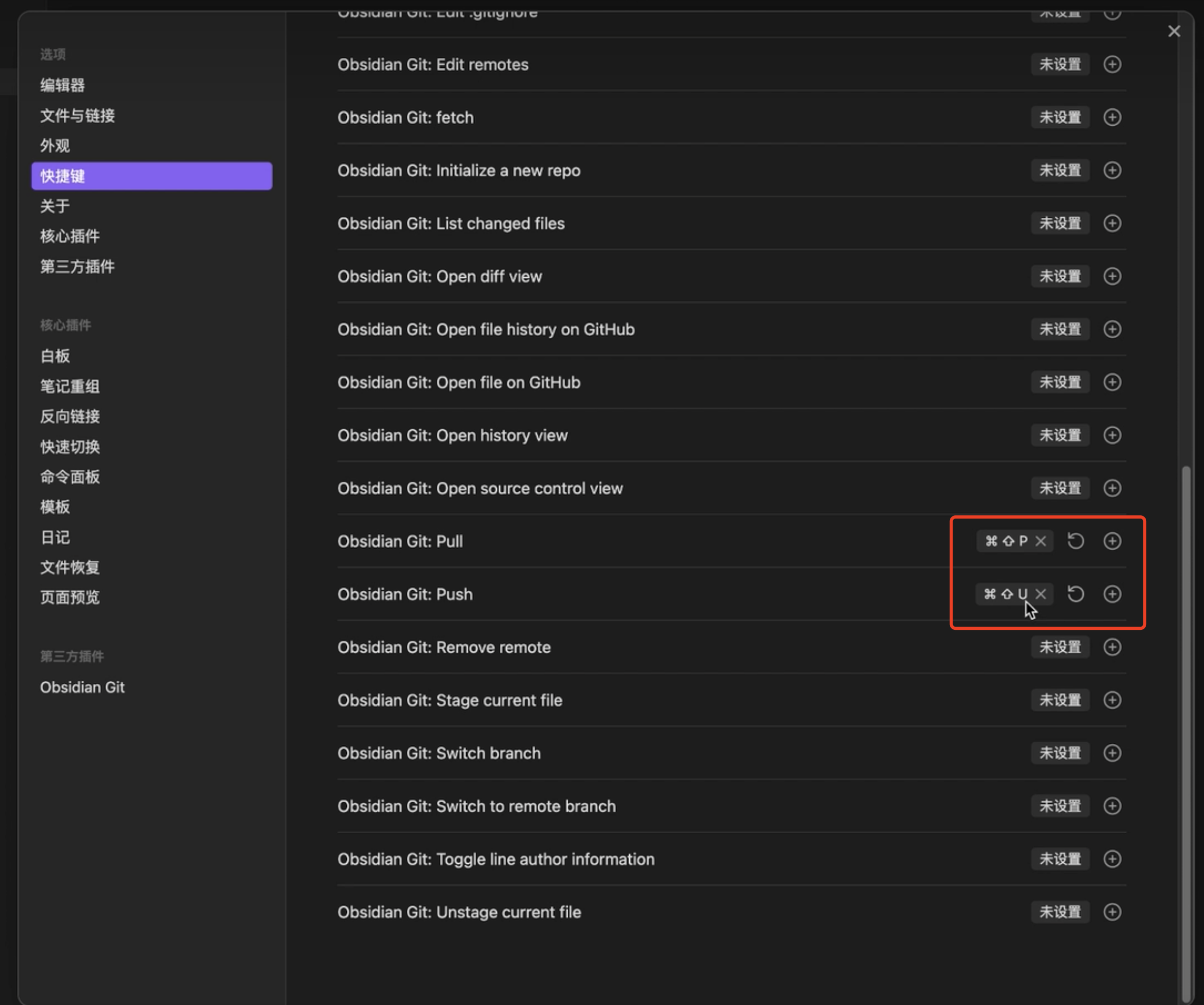Add hotkey for Switch branch command
This screenshot has width=1204, height=1005.
tap(1112, 753)
